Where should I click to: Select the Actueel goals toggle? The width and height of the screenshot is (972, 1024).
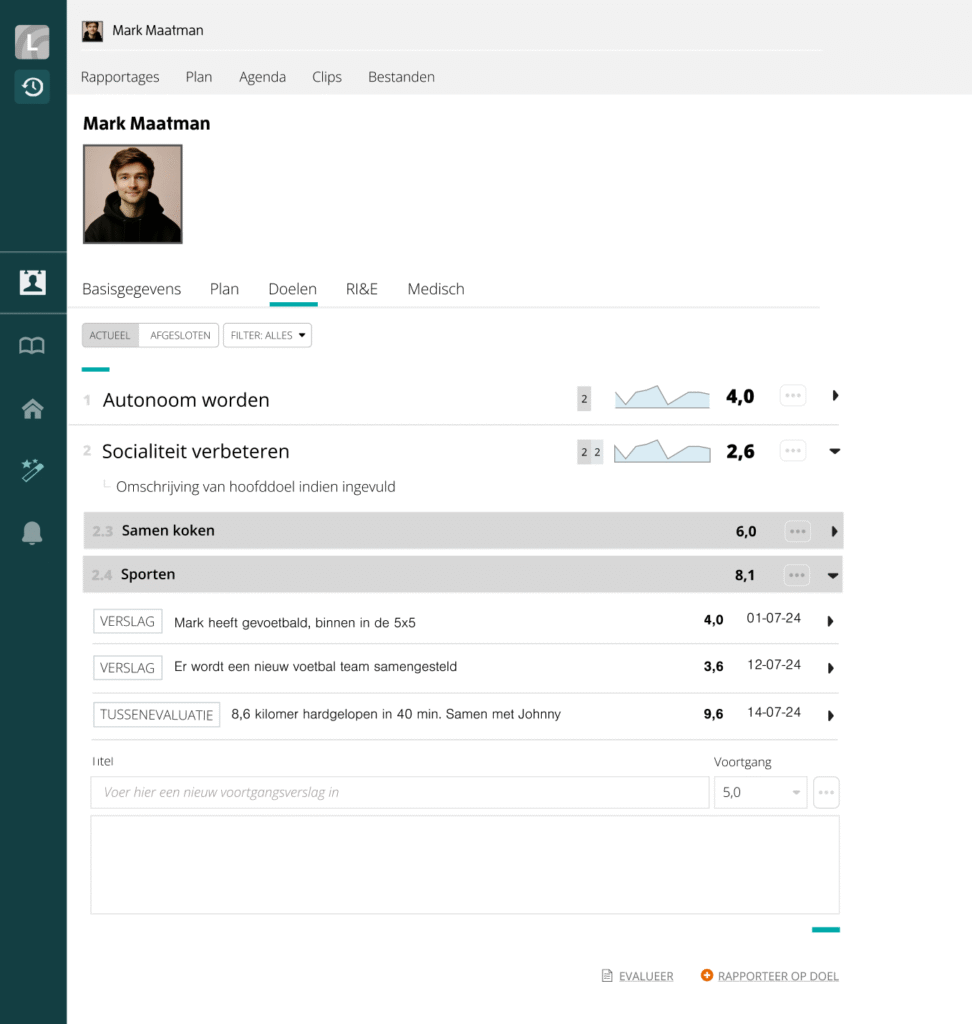110,335
